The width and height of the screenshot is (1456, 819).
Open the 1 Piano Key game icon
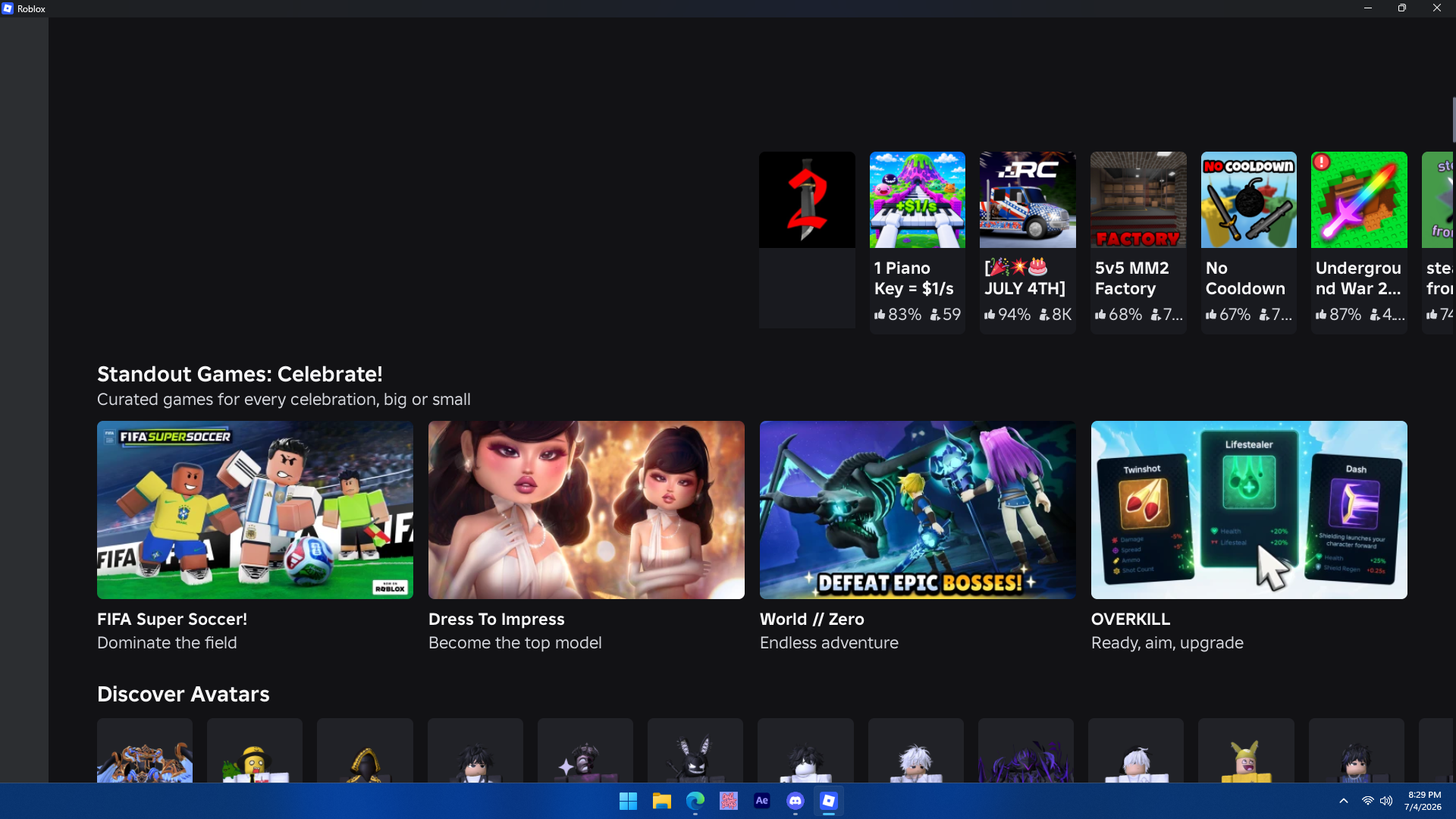tap(918, 199)
